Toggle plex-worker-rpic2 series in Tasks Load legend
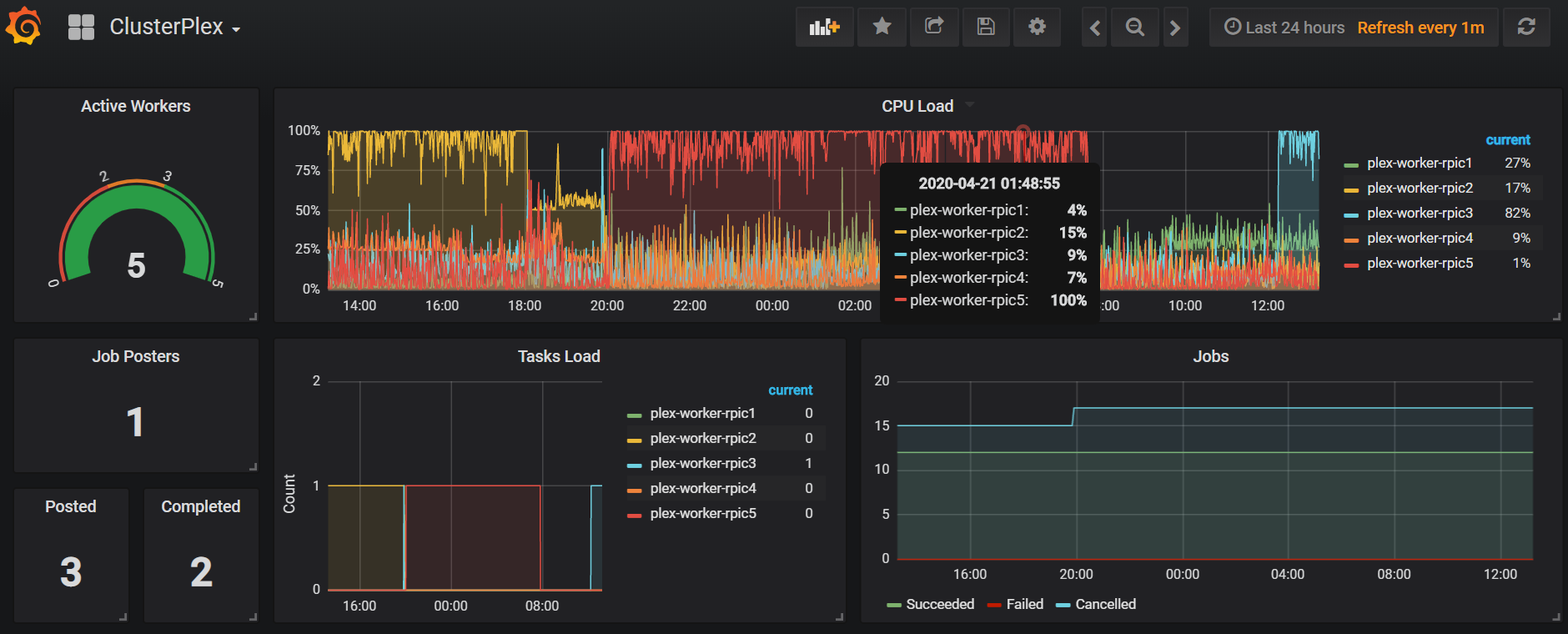1568x634 pixels. tap(703, 438)
